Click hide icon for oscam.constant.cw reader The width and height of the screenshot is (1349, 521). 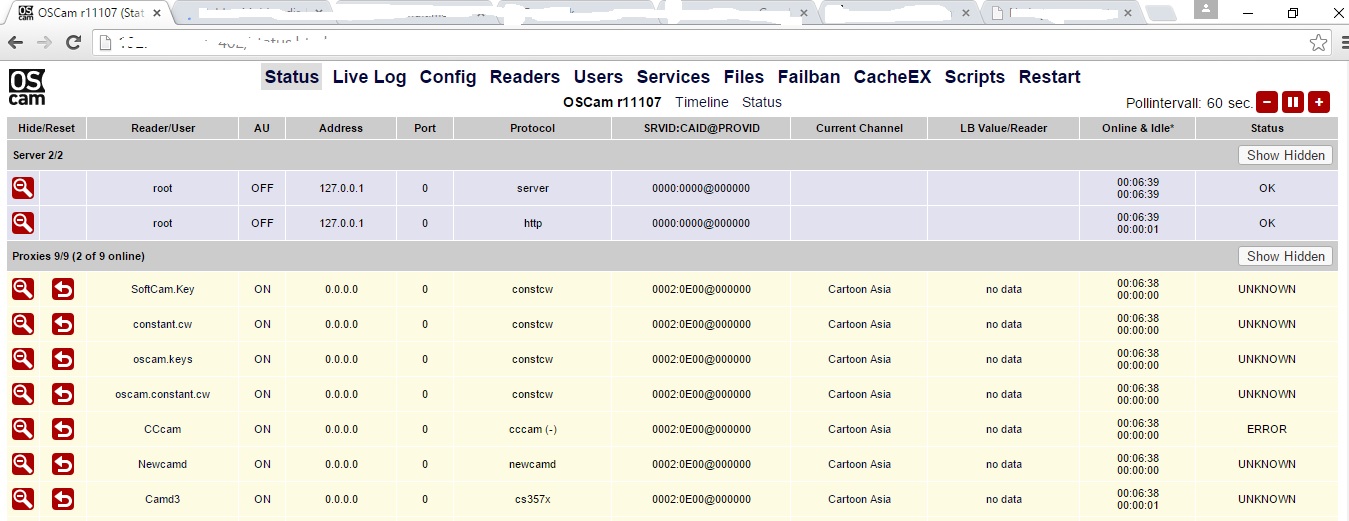coord(23,394)
